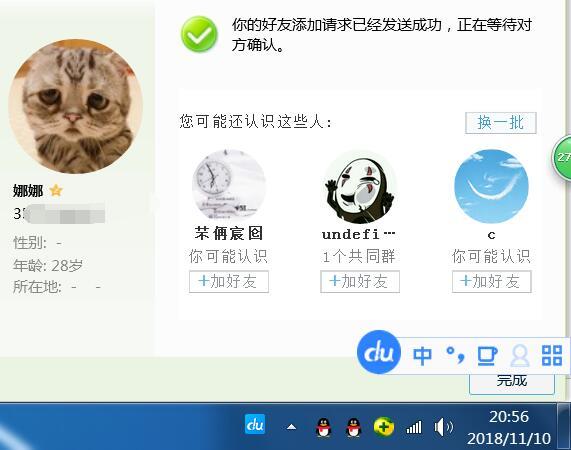
Task: Open 娜娜's cat profile picture
Action: pos(75,106)
